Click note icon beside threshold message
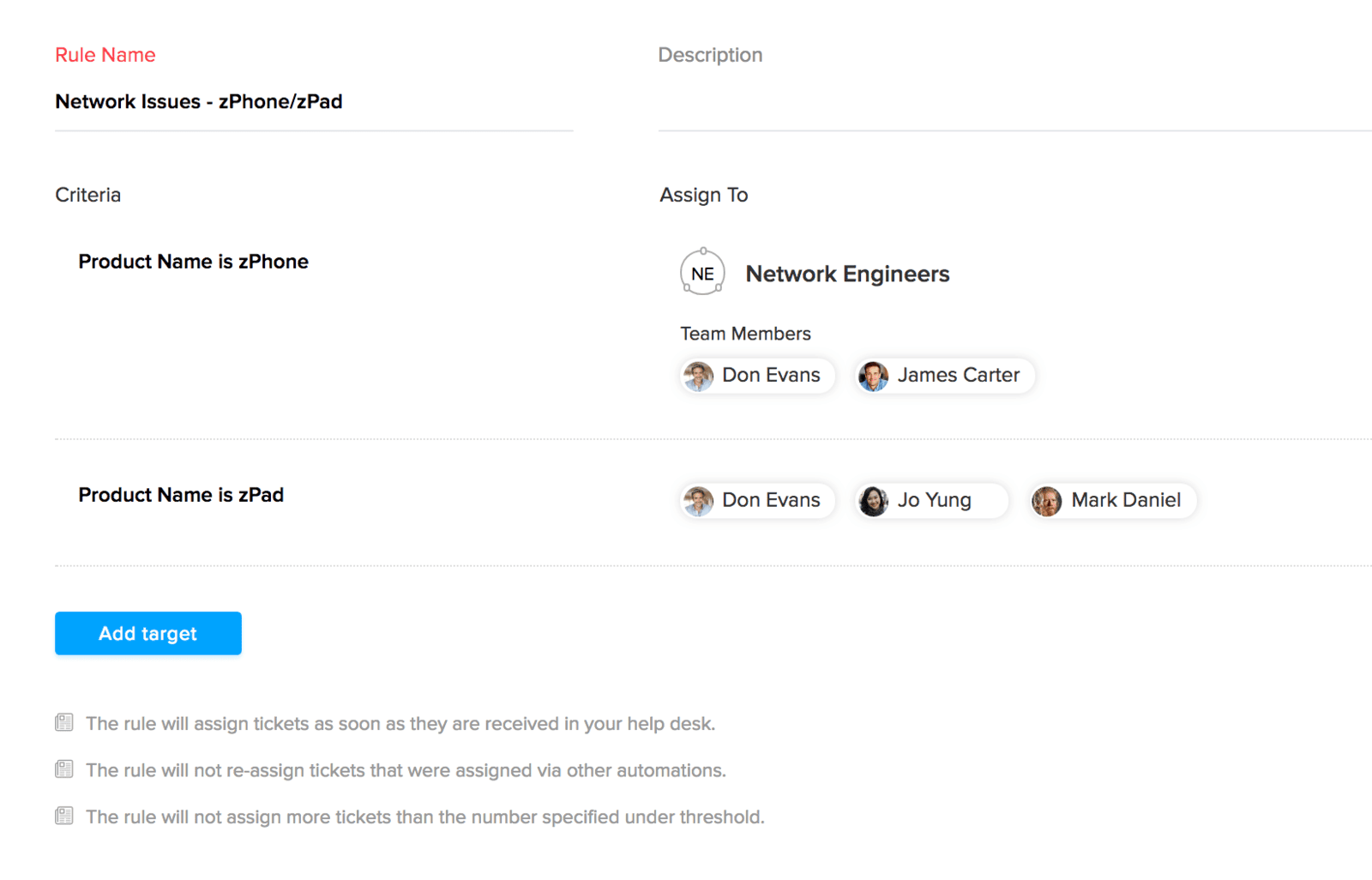1372x880 pixels. click(x=64, y=816)
